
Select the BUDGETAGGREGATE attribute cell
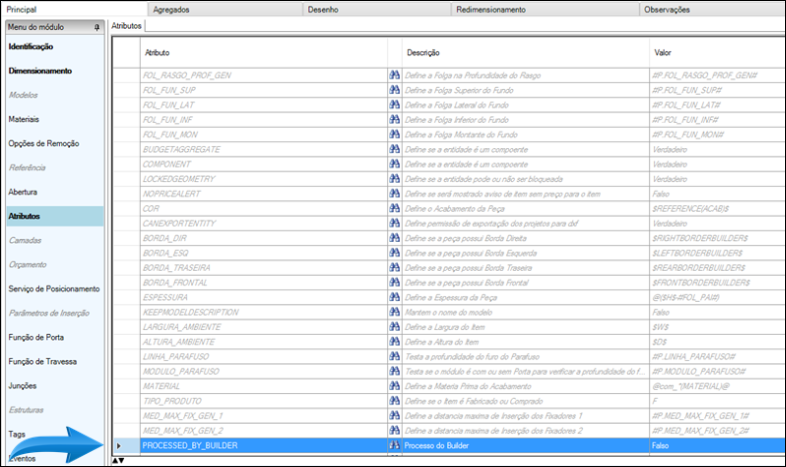[x=264, y=149]
